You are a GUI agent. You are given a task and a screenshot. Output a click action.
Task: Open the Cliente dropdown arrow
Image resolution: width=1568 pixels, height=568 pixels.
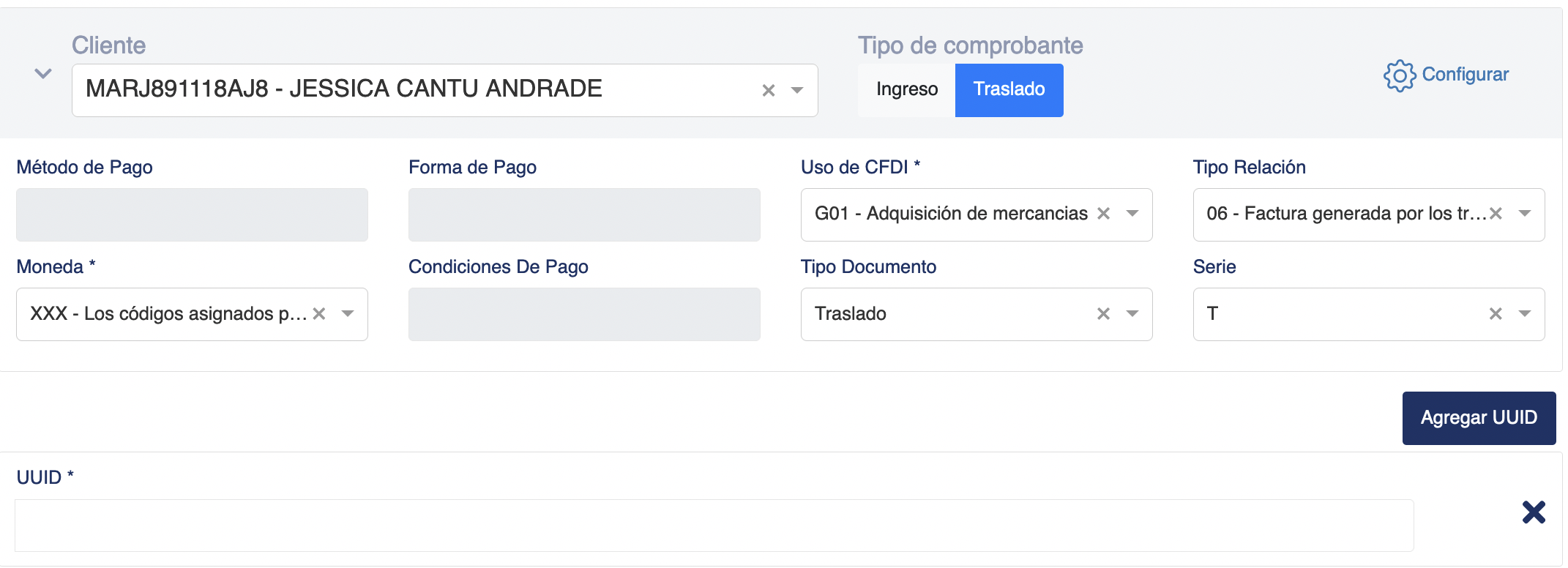(x=797, y=90)
